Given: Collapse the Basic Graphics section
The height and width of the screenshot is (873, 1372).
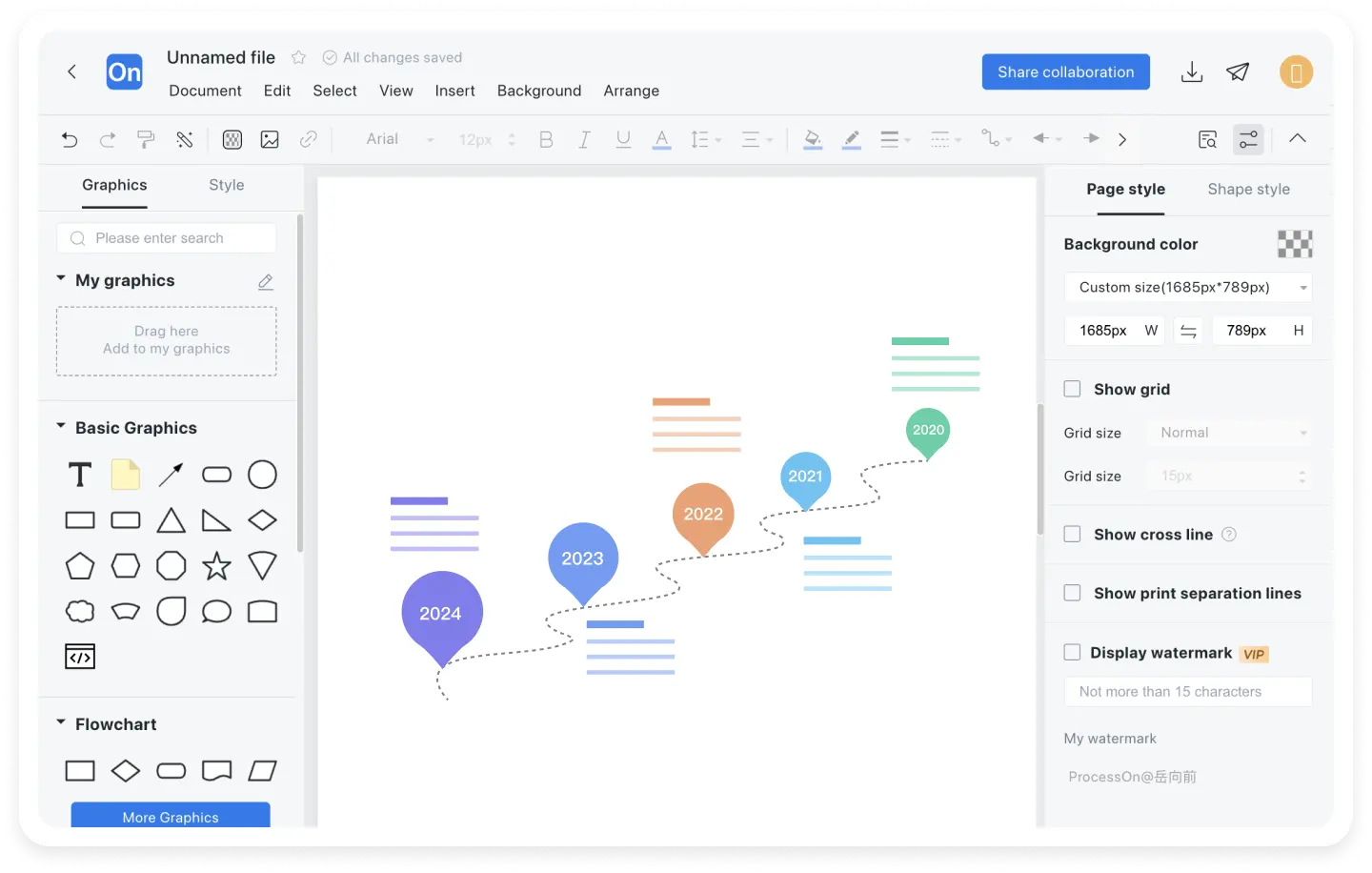Looking at the screenshot, I should click(x=61, y=427).
